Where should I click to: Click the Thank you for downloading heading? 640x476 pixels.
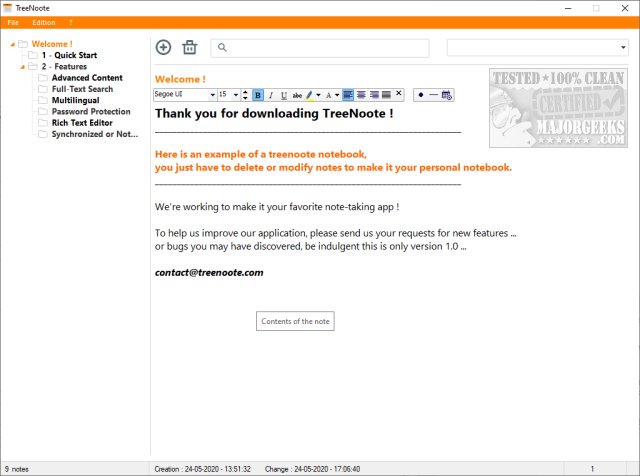(274, 113)
